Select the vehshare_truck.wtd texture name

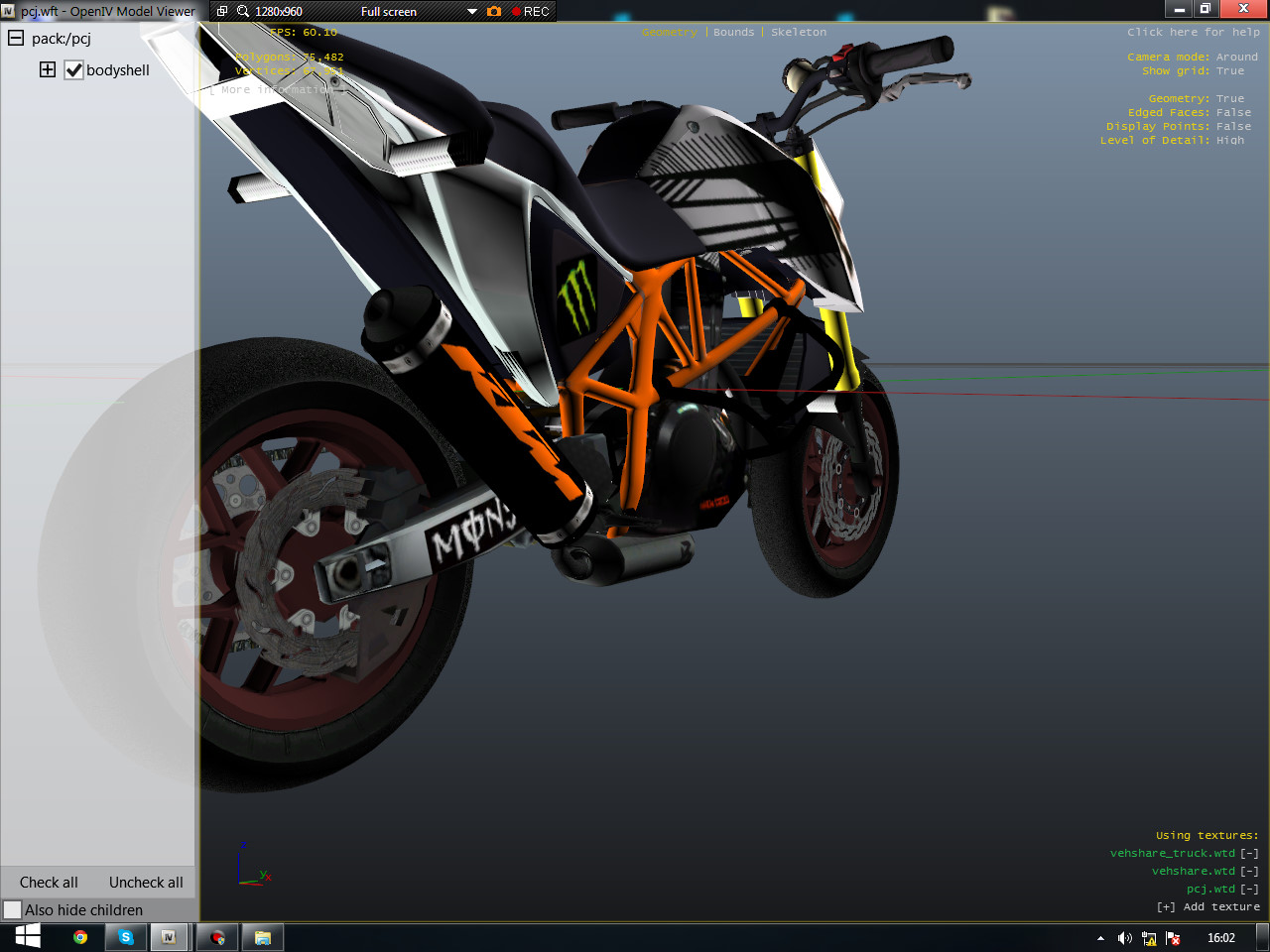1173,853
